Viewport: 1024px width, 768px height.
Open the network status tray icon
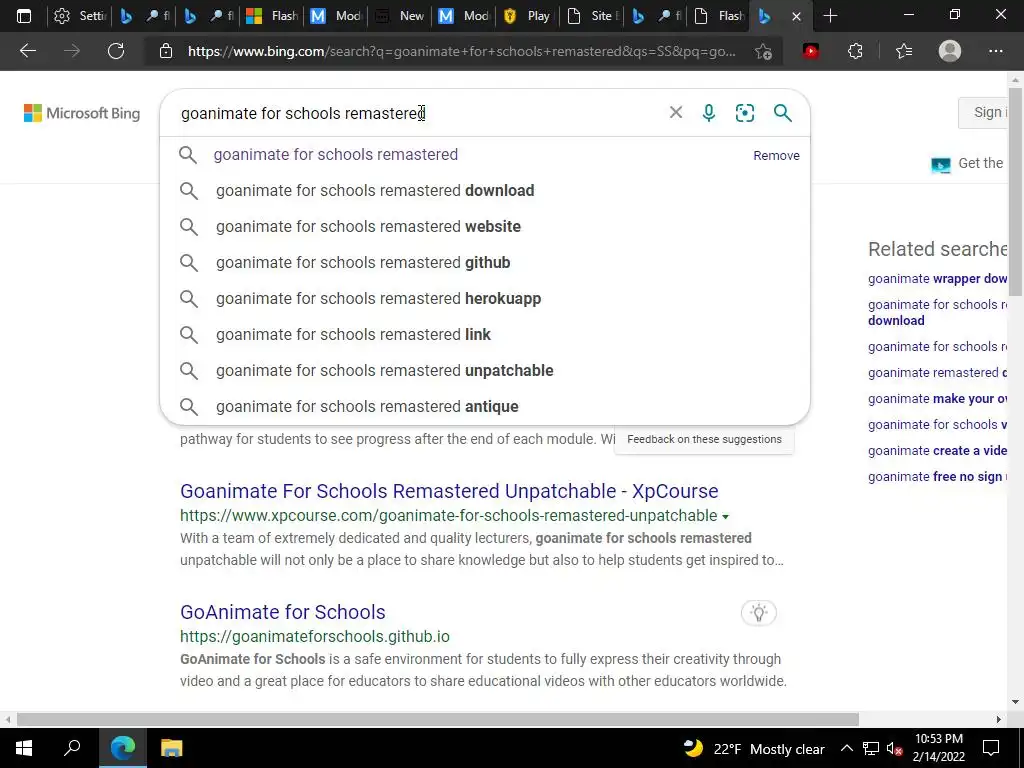(x=871, y=748)
